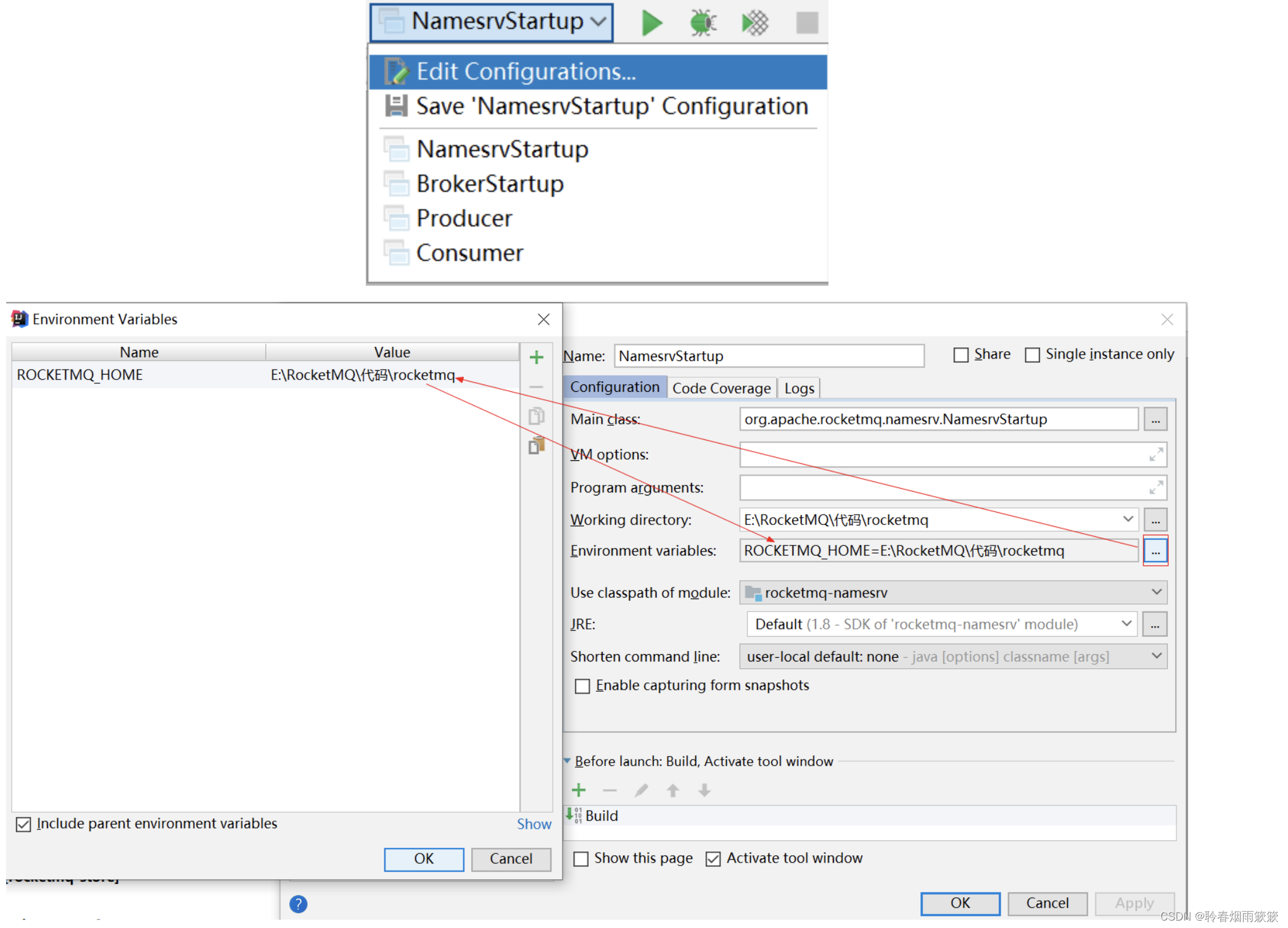Open Environment variables editor ellipsis button

coord(1155,550)
